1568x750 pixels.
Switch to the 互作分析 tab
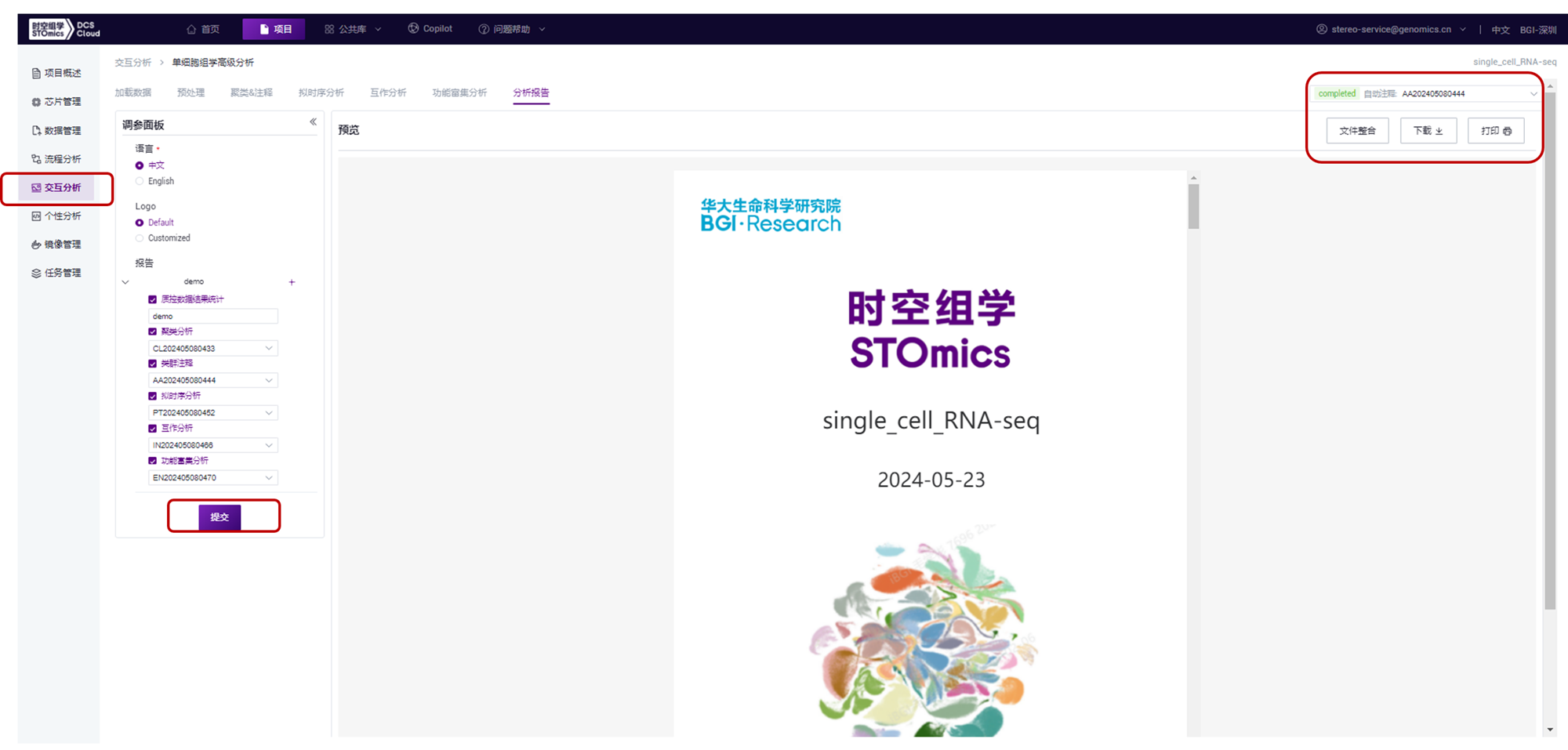(x=388, y=92)
